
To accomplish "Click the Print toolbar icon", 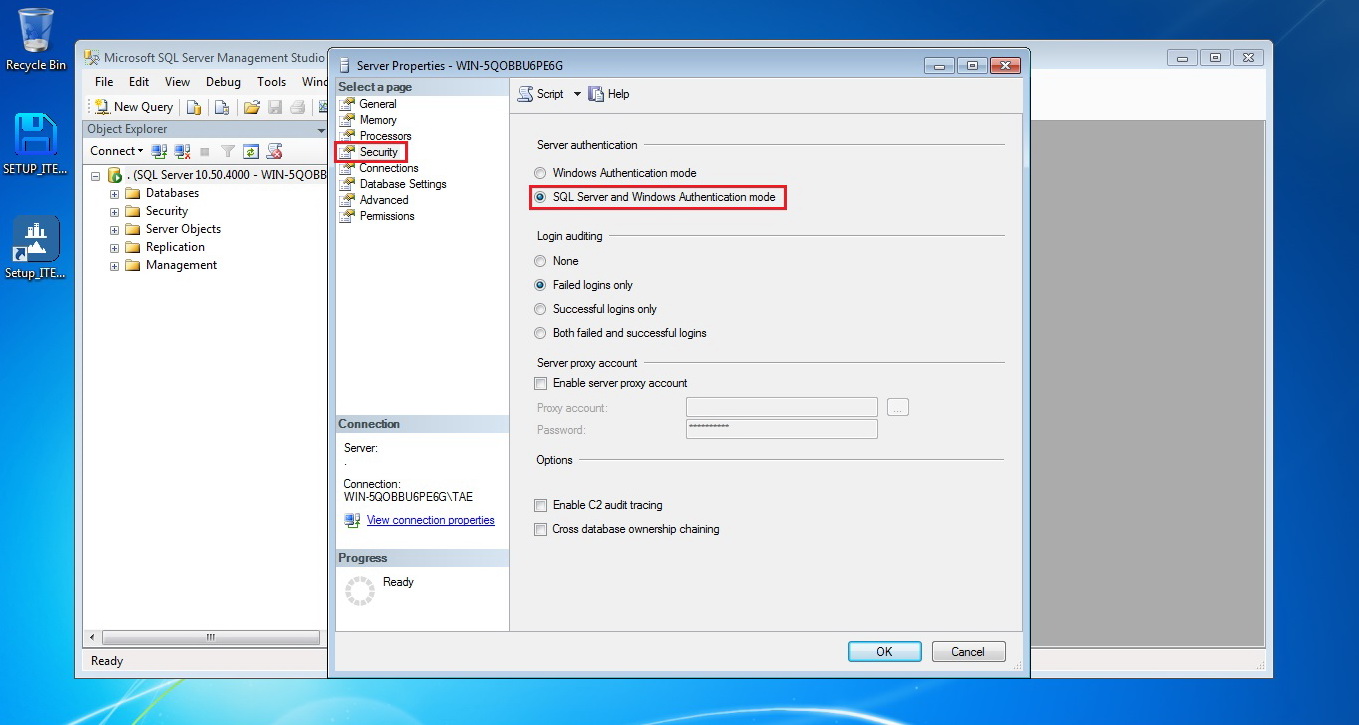I will coord(297,107).
